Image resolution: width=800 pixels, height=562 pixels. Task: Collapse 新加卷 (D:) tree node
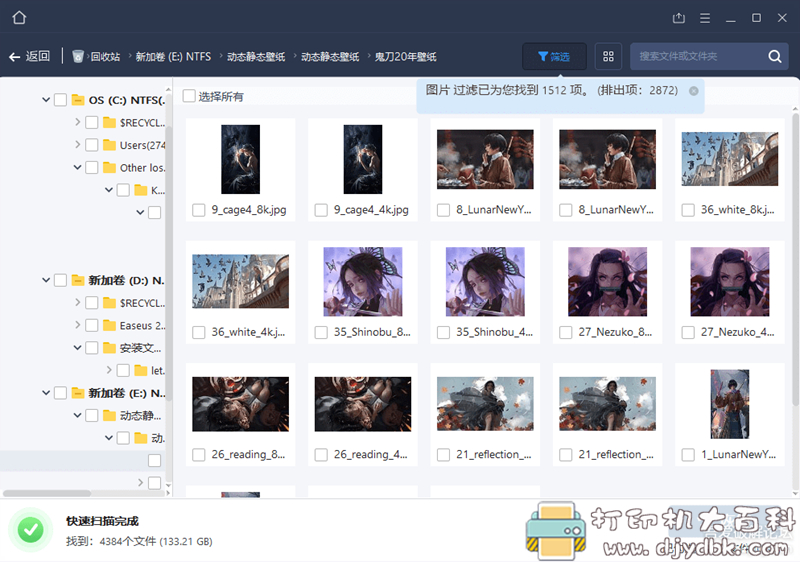coord(46,280)
